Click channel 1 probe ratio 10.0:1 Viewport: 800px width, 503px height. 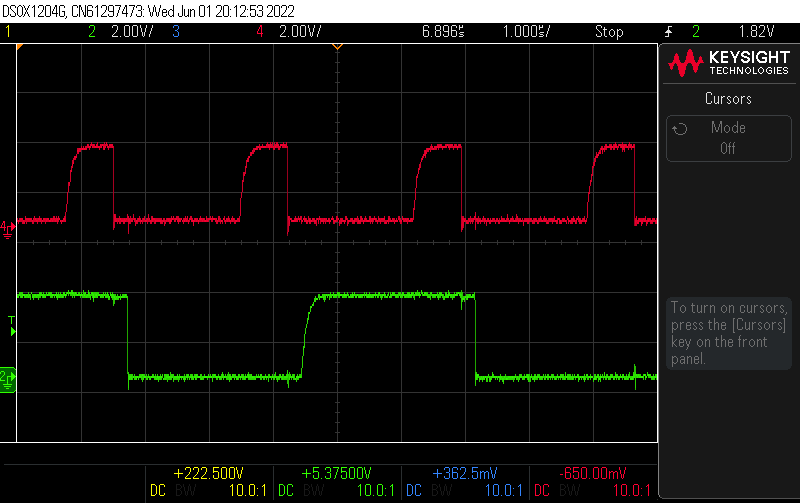click(x=247, y=491)
